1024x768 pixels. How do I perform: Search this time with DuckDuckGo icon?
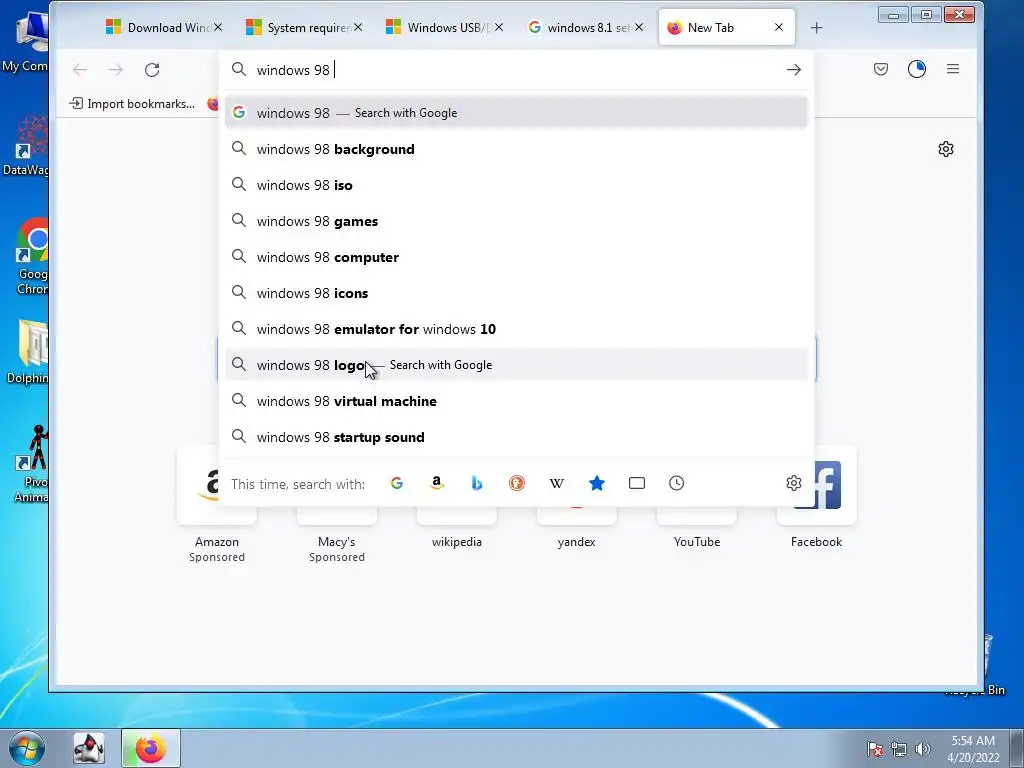tap(517, 483)
